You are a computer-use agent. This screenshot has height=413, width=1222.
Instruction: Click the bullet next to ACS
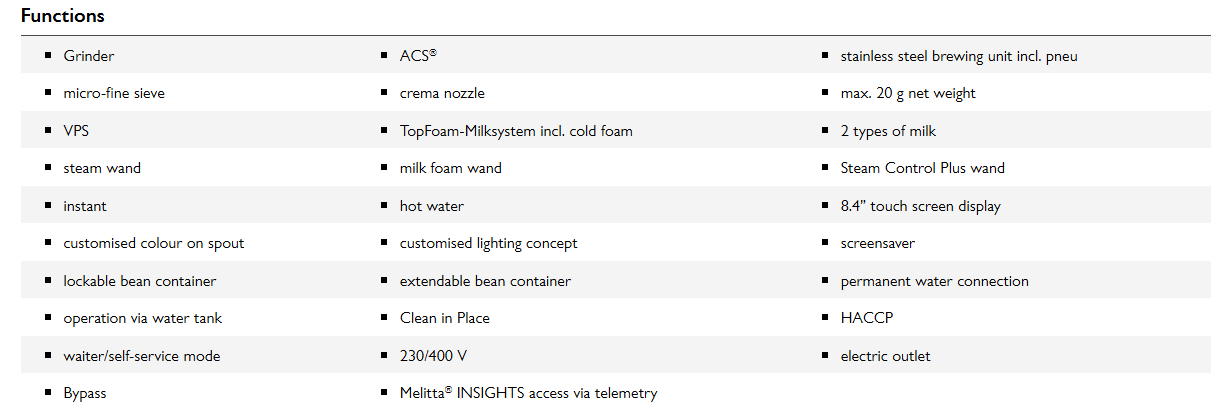pyautogui.click(x=385, y=55)
